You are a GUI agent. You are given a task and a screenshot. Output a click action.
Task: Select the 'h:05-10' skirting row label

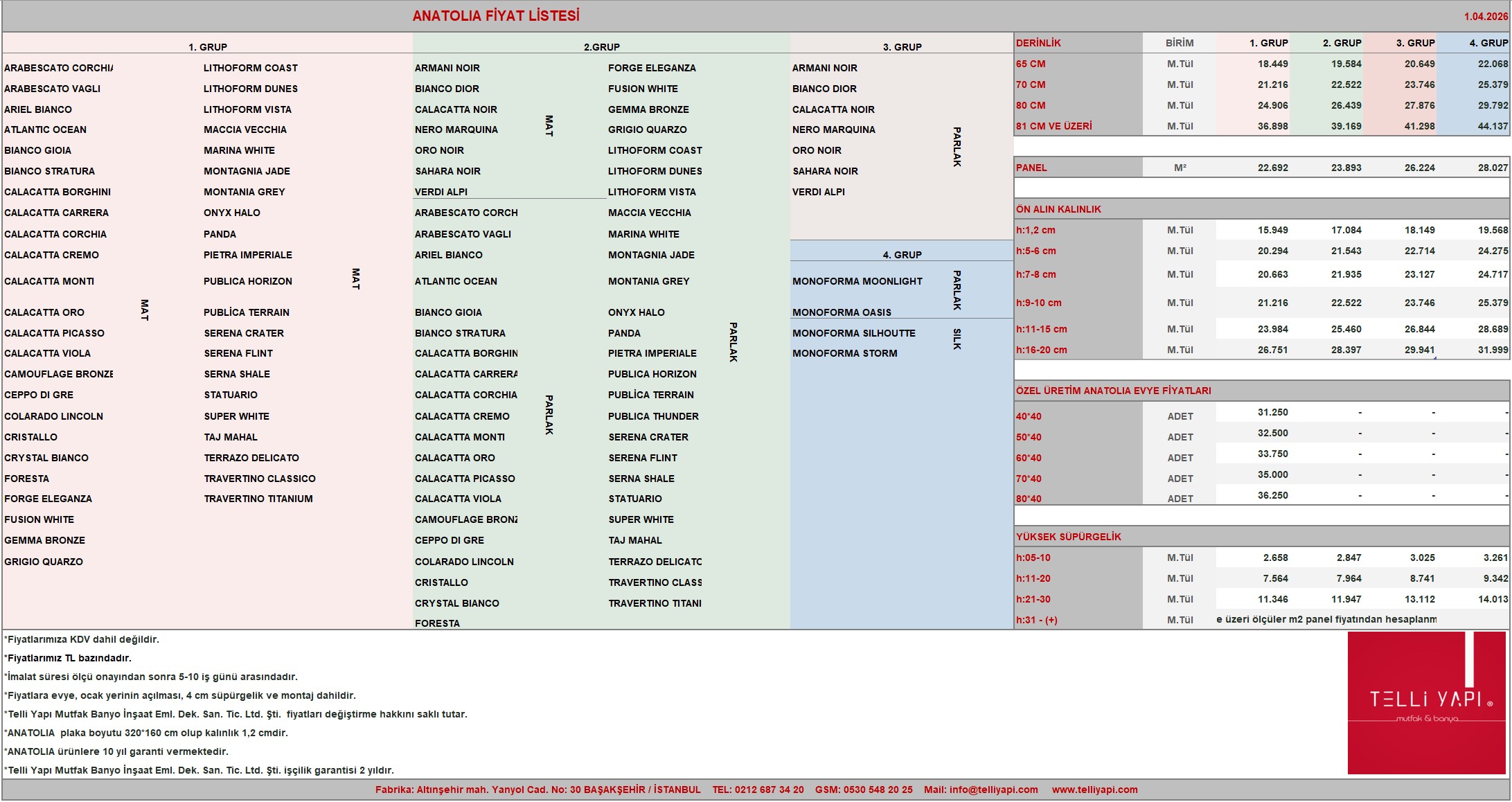[x=1033, y=558]
